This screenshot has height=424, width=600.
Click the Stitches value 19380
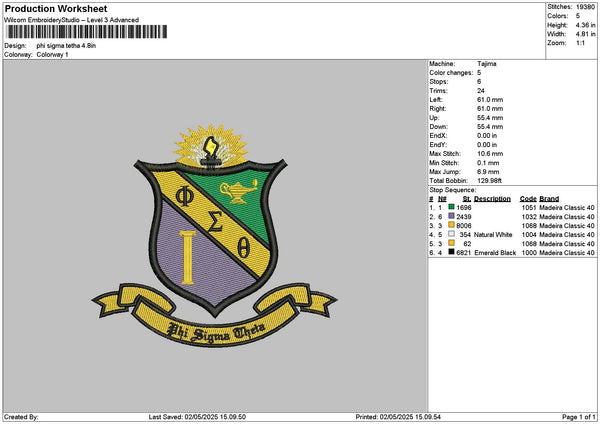click(x=585, y=7)
